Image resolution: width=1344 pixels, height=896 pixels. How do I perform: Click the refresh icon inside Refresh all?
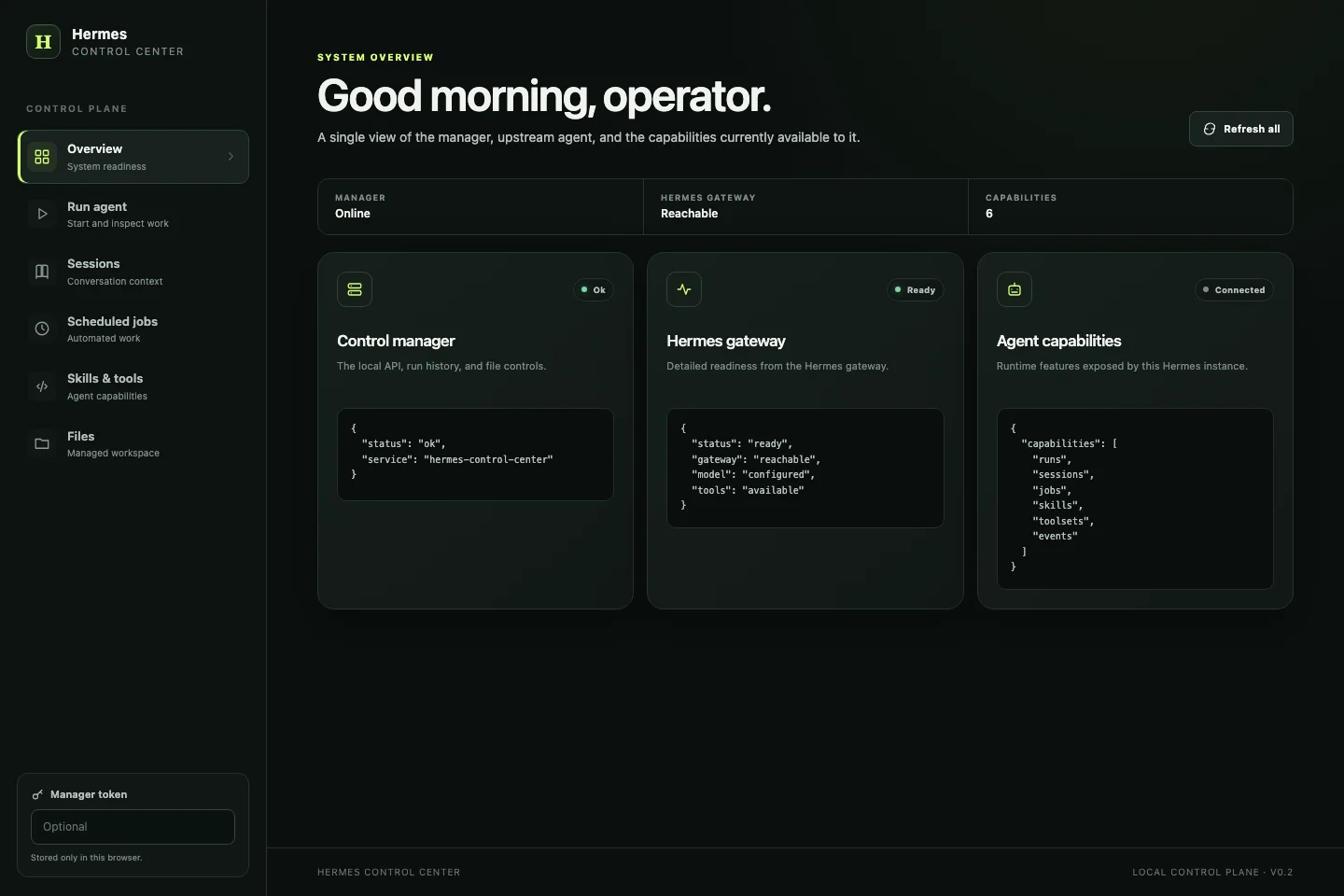coord(1210,129)
